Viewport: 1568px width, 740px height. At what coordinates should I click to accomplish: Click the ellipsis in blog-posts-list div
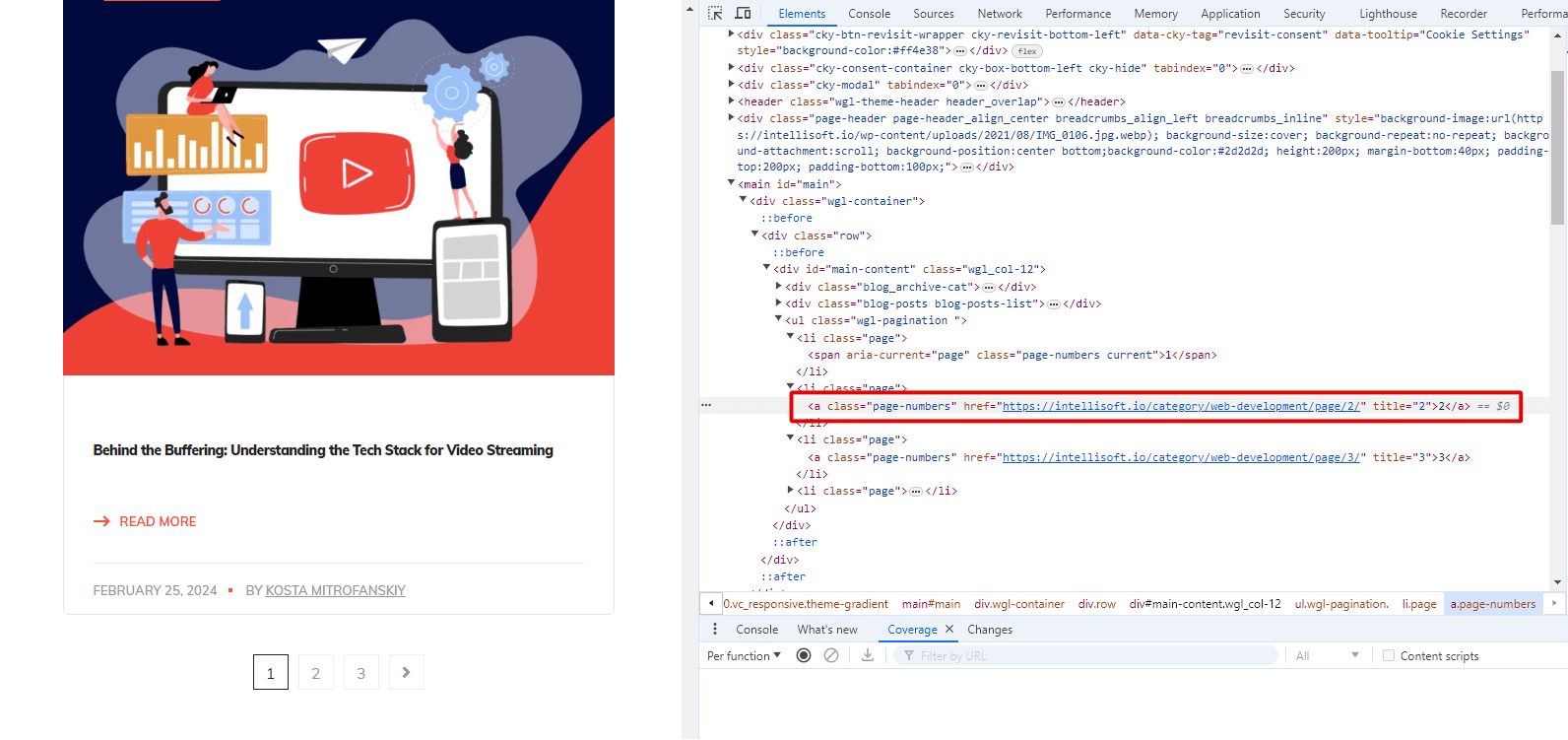tap(1054, 304)
